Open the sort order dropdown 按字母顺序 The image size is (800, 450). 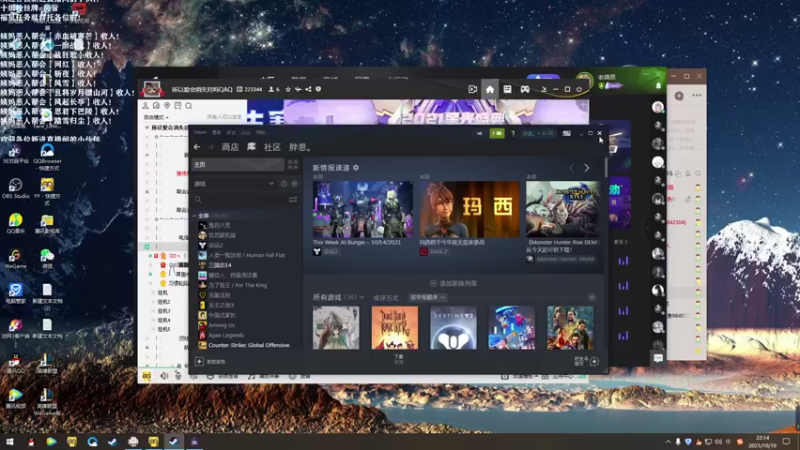click(428, 297)
